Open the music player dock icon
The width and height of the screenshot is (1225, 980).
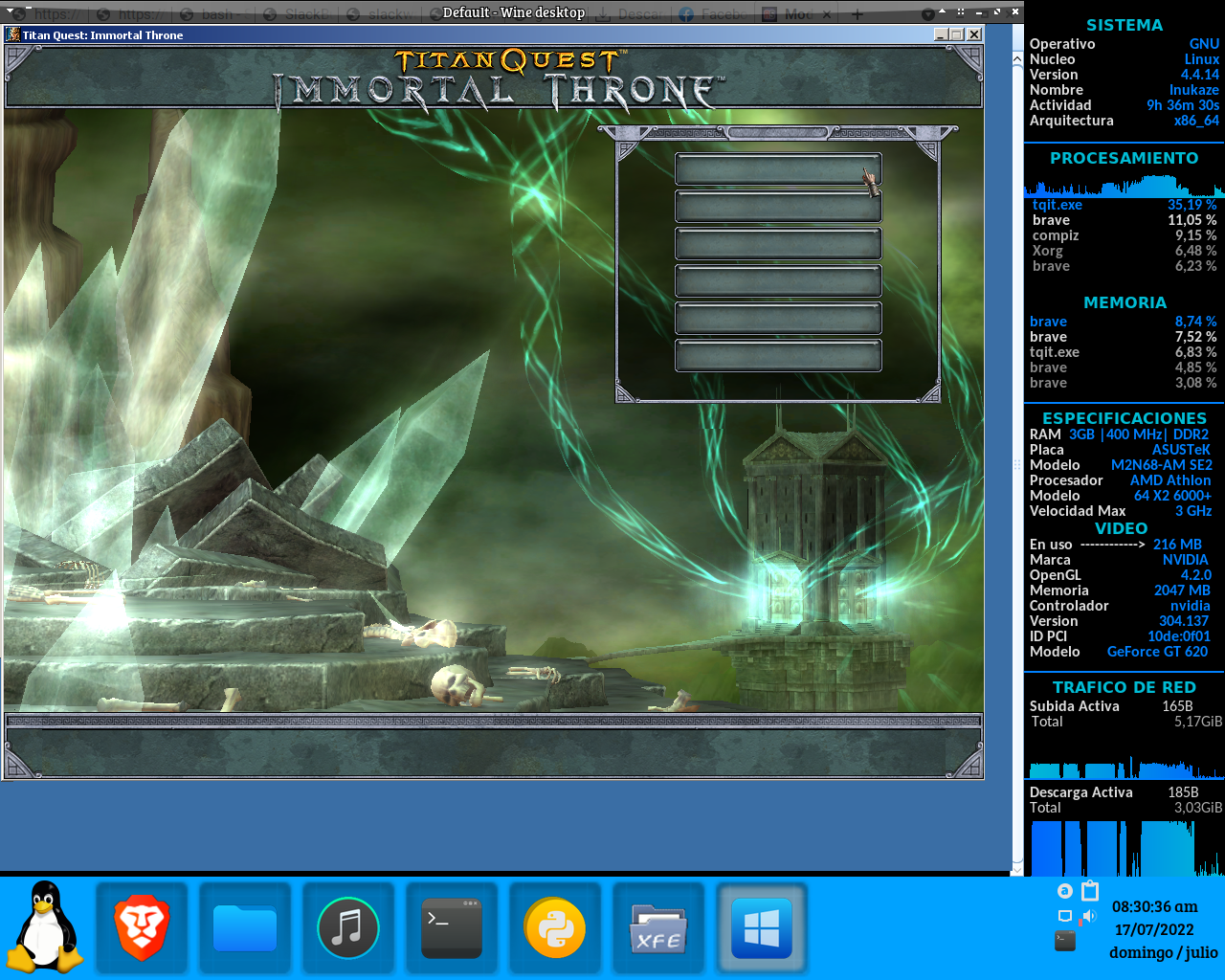(x=348, y=928)
